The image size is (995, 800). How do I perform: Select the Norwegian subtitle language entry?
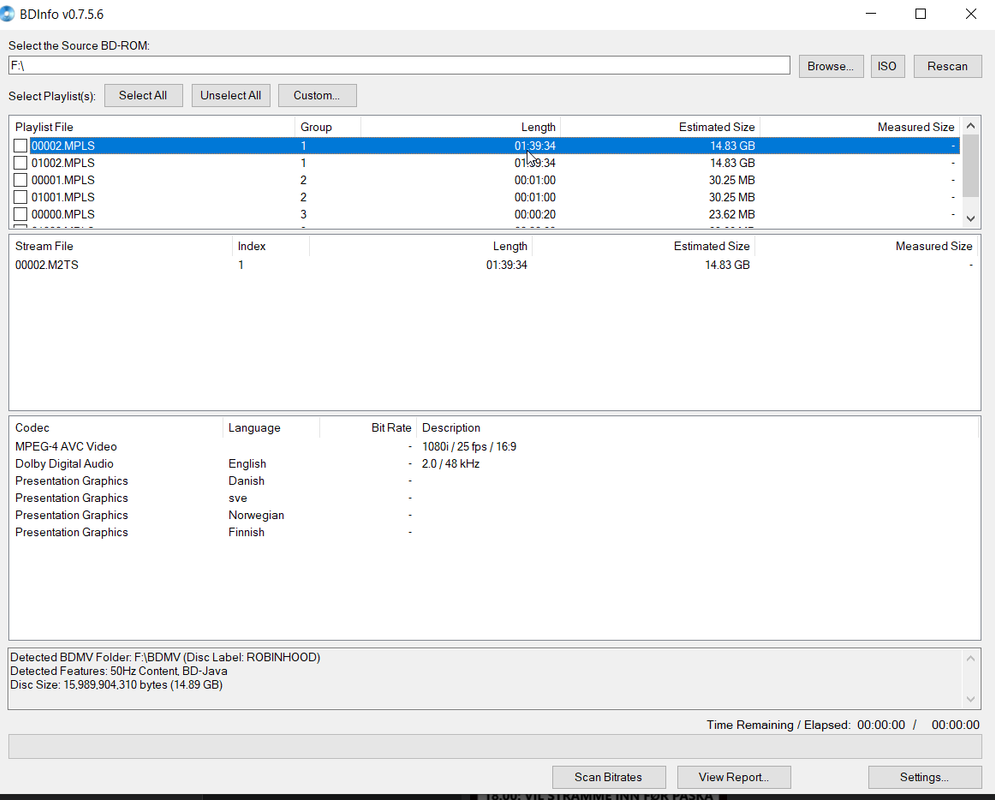click(x=256, y=515)
